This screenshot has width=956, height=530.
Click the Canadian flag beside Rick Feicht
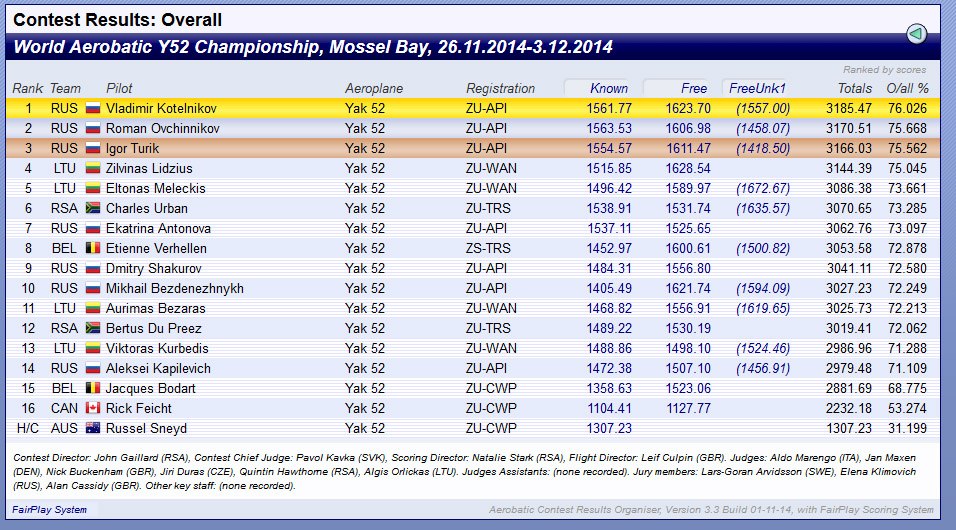(x=93, y=409)
